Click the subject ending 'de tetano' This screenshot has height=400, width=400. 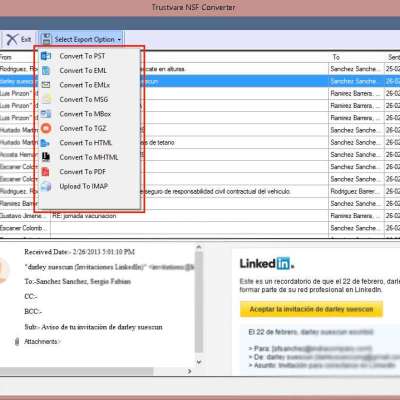(158, 143)
